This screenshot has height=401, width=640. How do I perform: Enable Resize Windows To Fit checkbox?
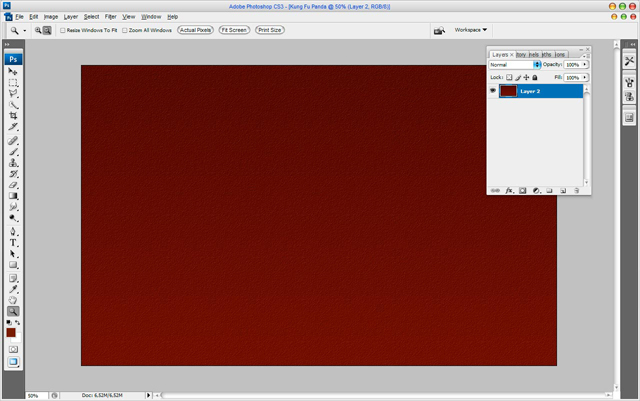(x=63, y=30)
